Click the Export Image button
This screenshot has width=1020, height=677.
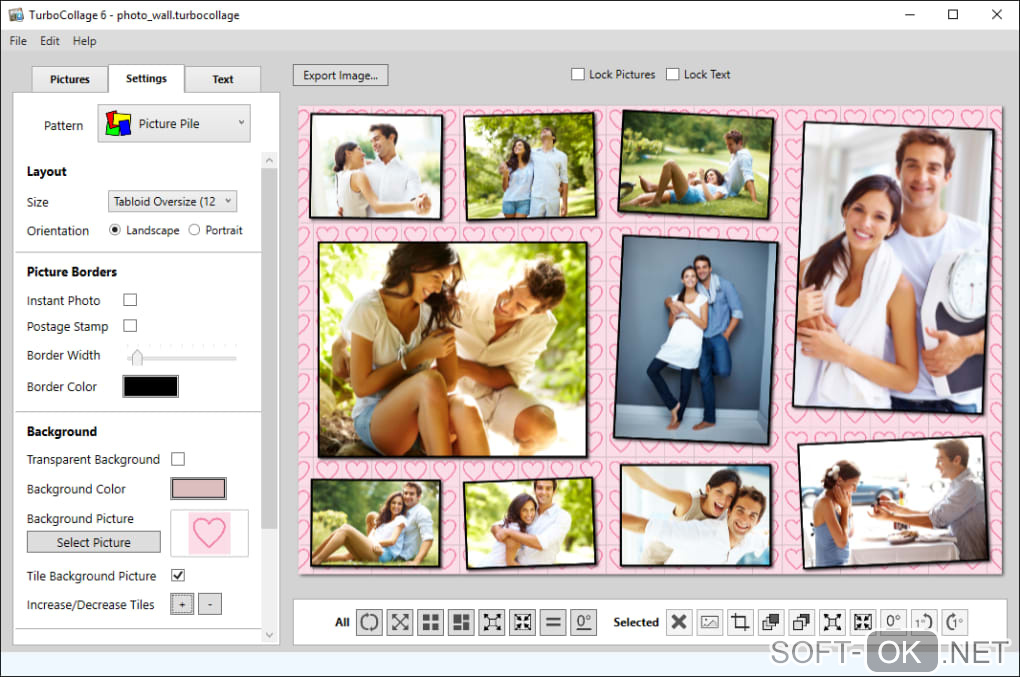coord(340,75)
